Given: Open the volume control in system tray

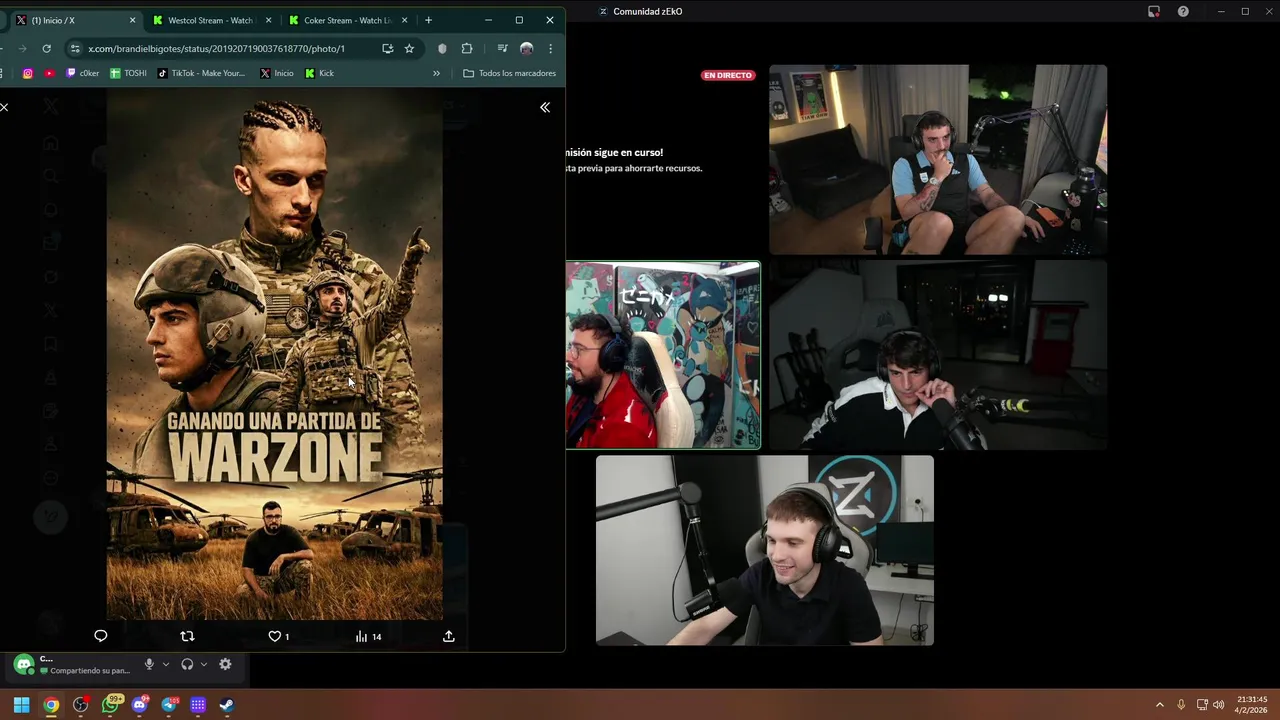Looking at the screenshot, I should [x=1218, y=705].
